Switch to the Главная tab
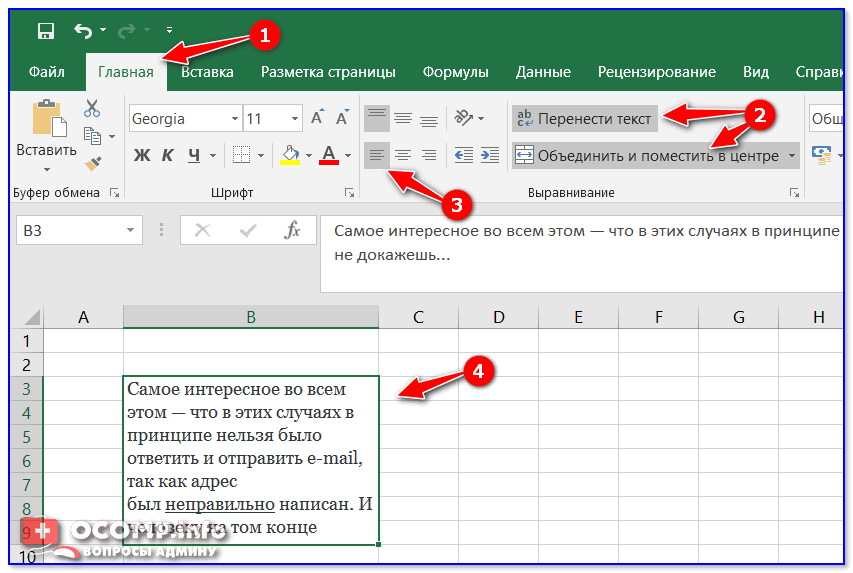Image resolution: width=853 pixels, height=573 pixels. [x=126, y=72]
